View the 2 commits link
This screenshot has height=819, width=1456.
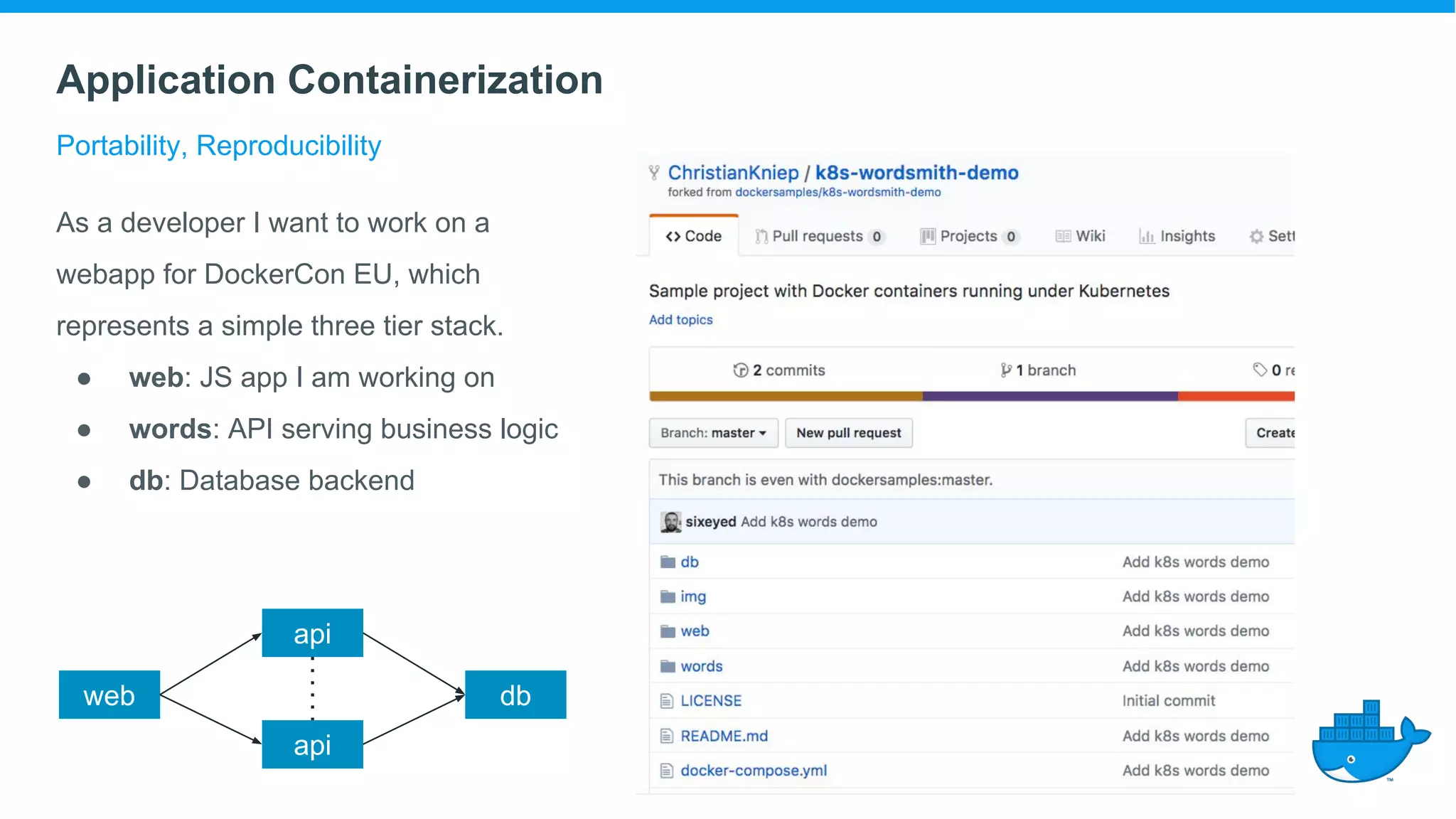[x=779, y=370]
